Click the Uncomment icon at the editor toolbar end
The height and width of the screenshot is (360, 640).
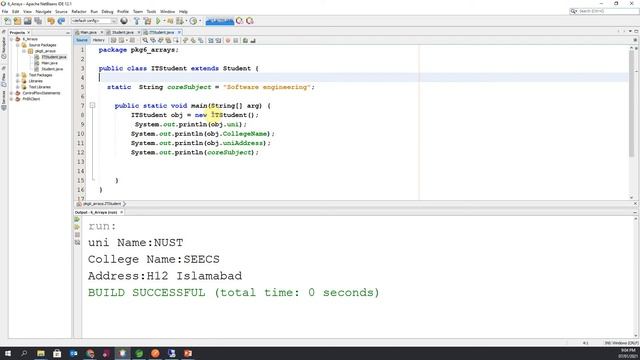click(253, 40)
